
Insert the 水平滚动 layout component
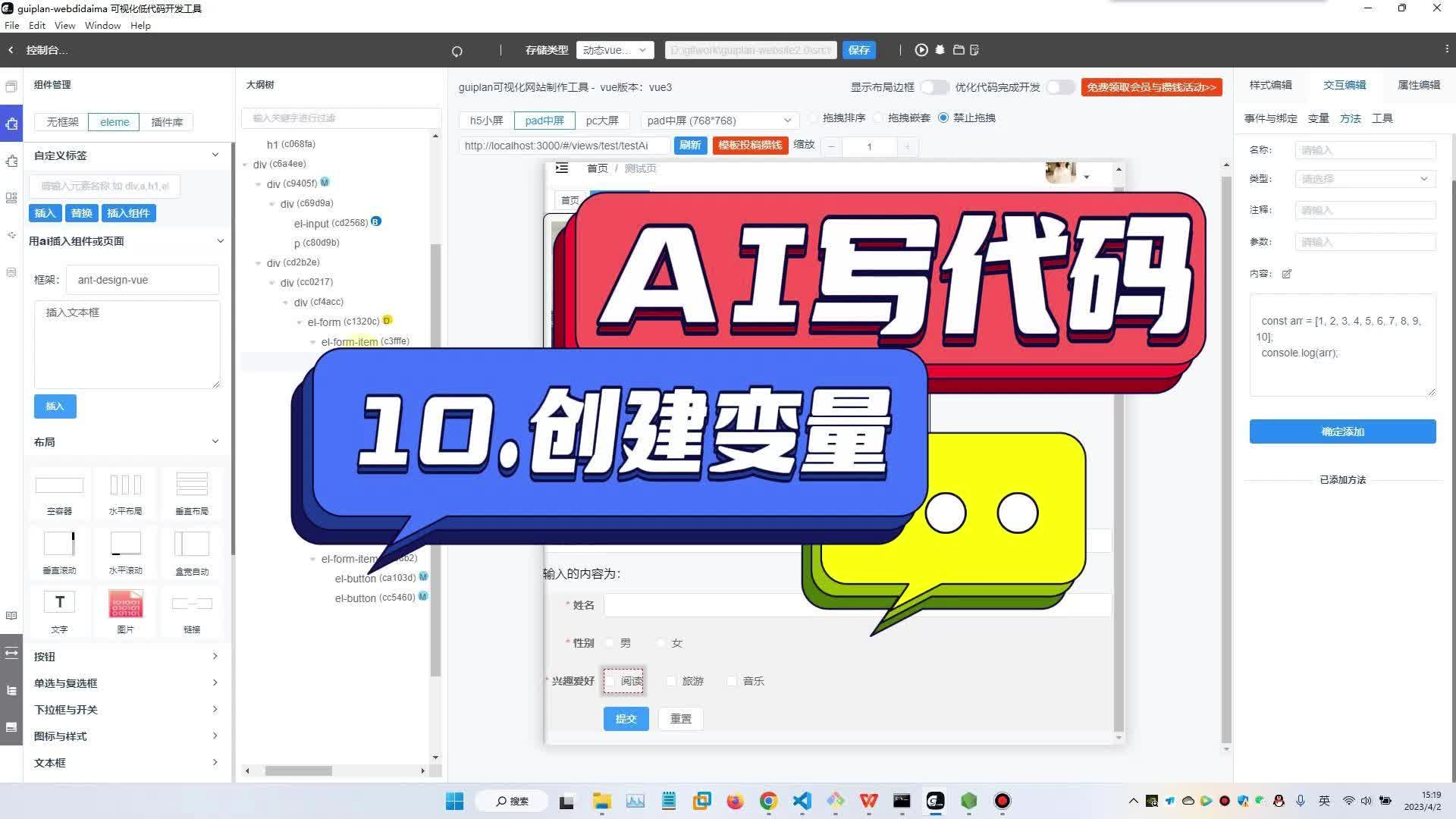pyautogui.click(x=125, y=553)
